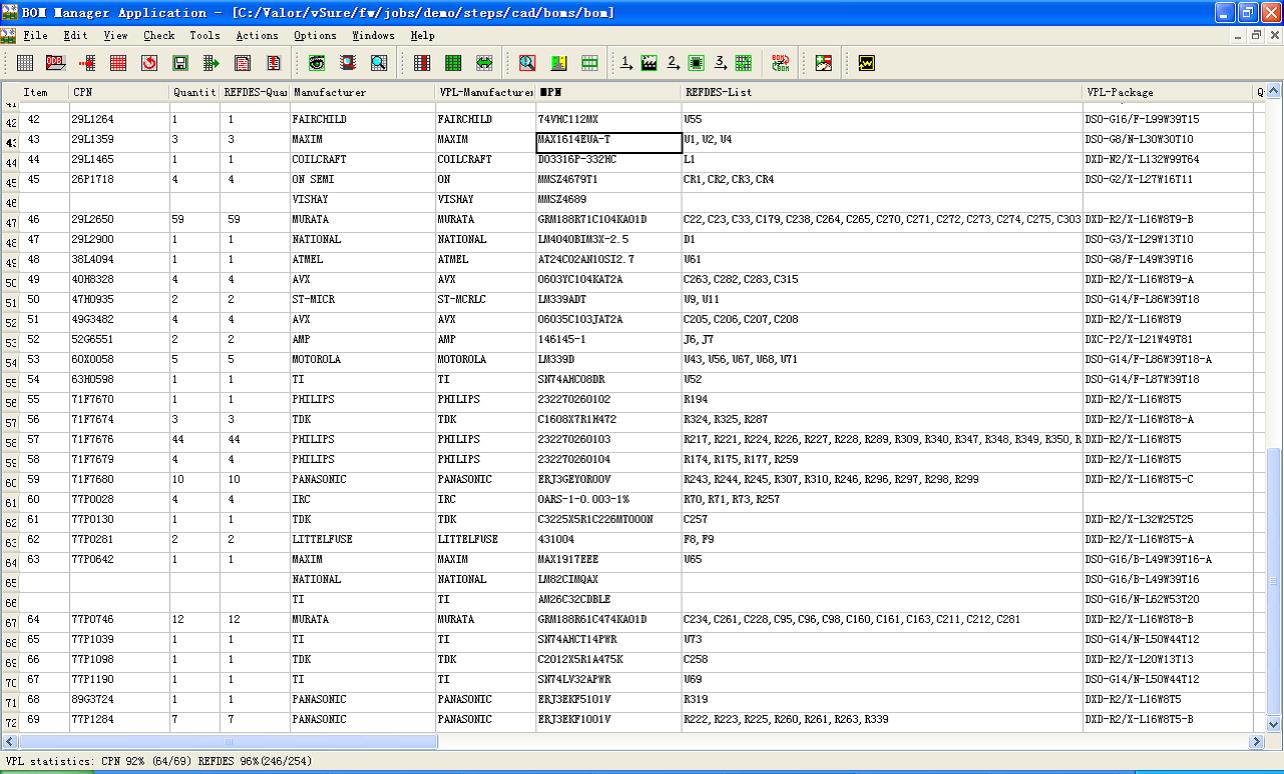
Task: Click the eye view icon
Action: point(317,63)
